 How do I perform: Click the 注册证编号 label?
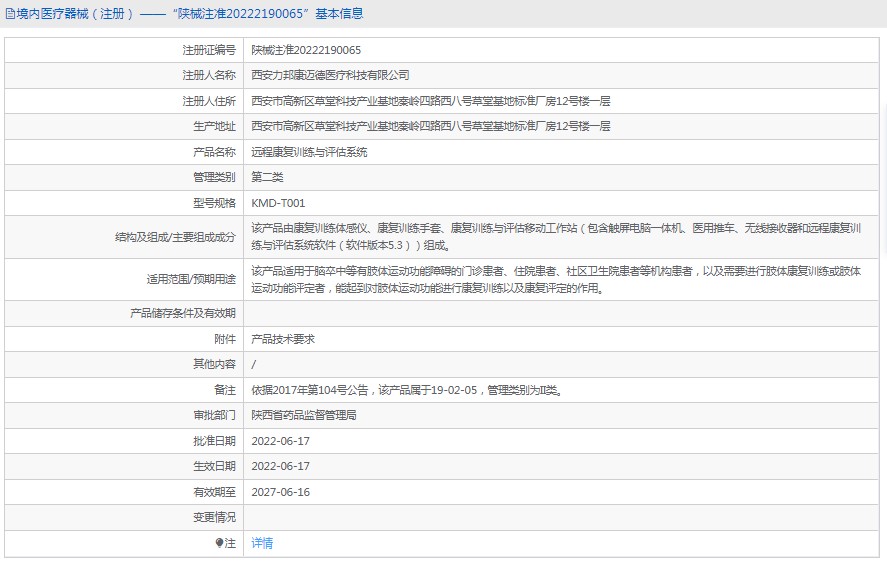[209, 50]
